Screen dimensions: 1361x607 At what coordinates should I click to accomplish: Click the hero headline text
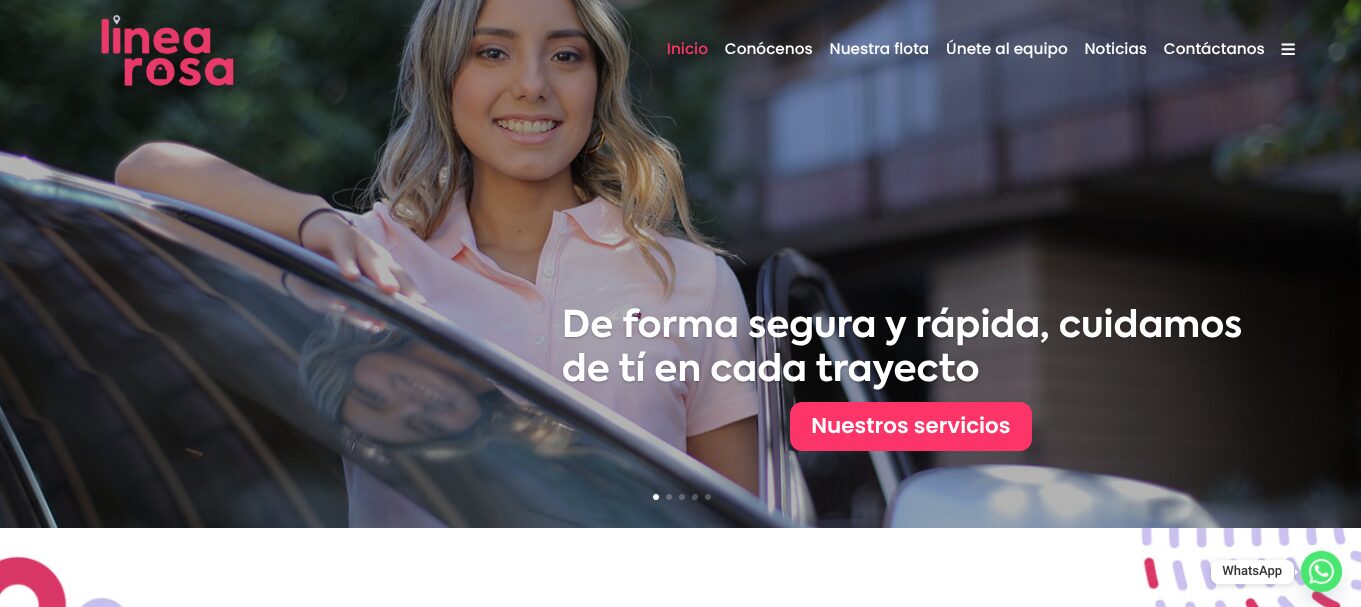point(902,346)
